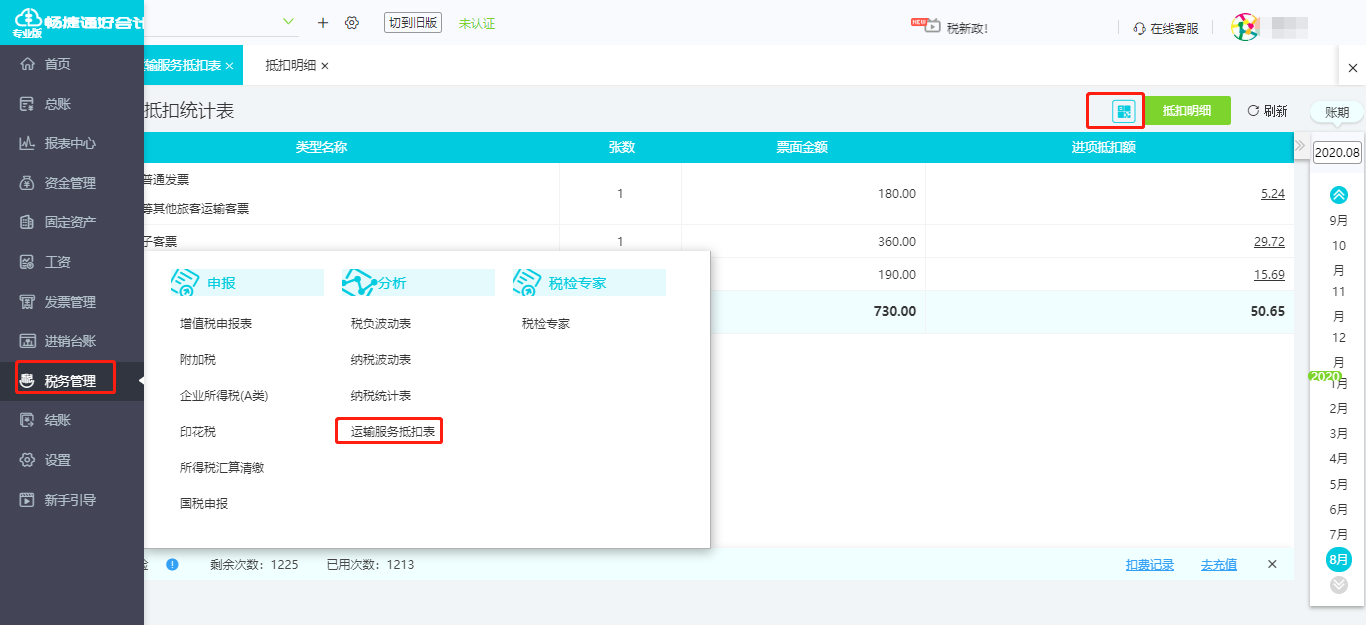Click 账期 period button

(1337, 112)
